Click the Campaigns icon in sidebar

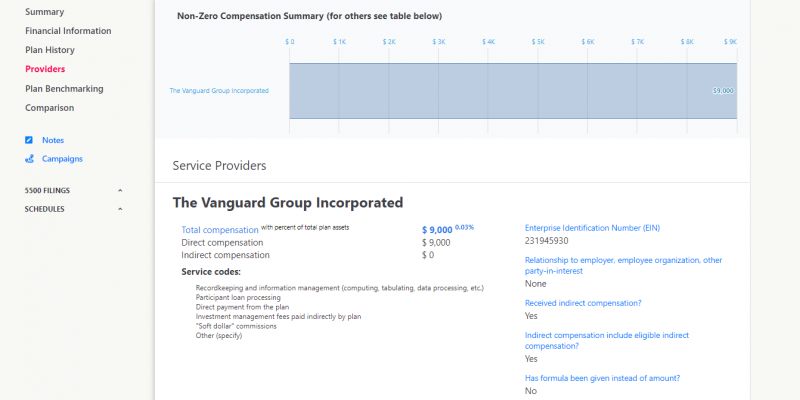point(29,158)
